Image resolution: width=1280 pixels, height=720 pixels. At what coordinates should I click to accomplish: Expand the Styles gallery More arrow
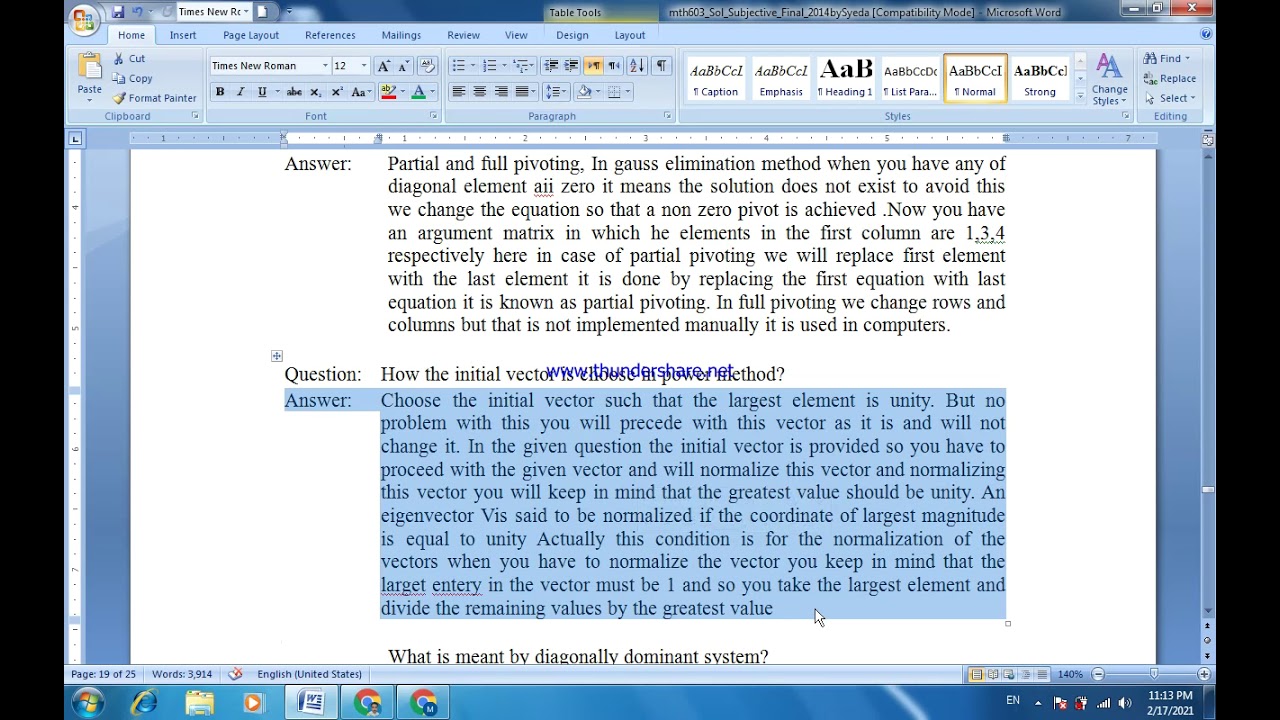[1080, 95]
